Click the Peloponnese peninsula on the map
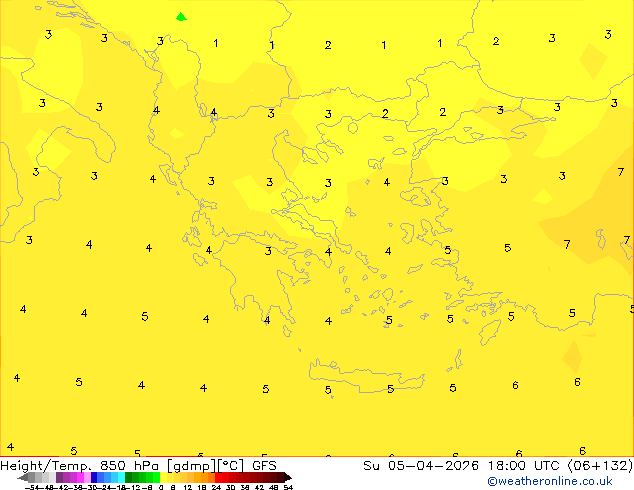The image size is (634, 490). coord(259,275)
